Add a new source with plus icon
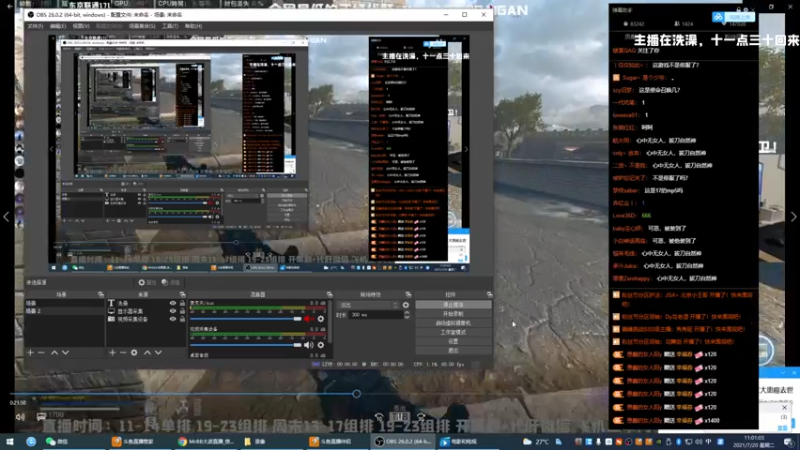Image resolution: width=800 pixels, height=450 pixels. pos(112,353)
